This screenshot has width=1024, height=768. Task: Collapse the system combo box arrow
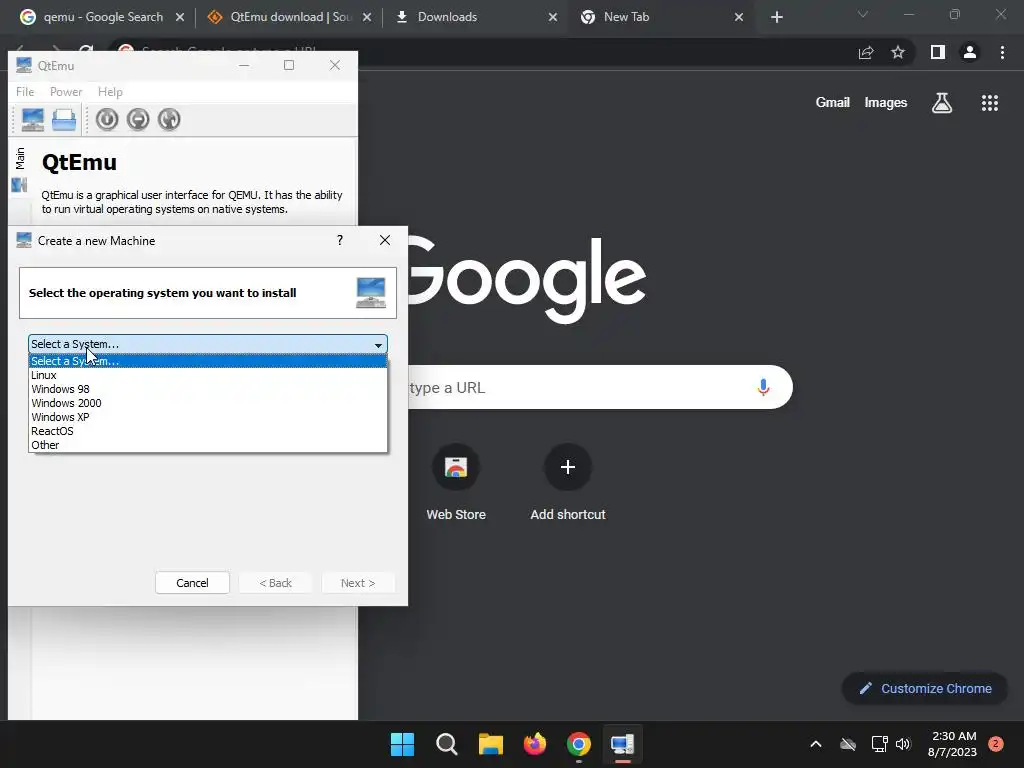click(378, 344)
